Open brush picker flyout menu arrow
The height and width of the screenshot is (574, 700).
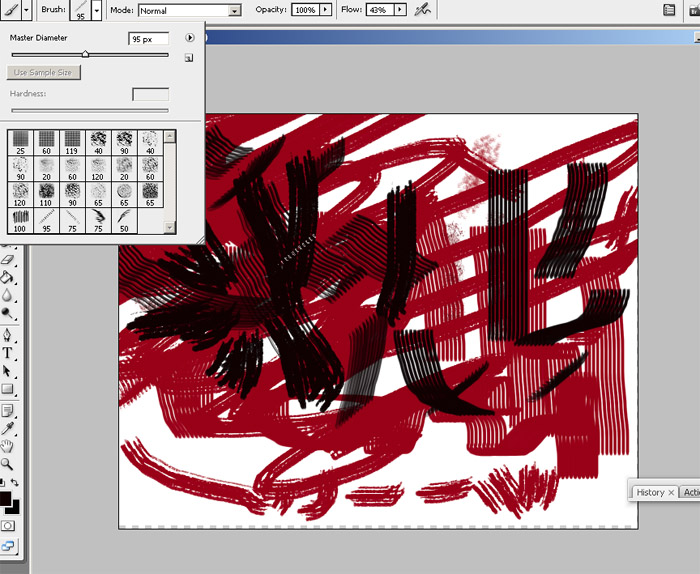pyautogui.click(x=188, y=37)
